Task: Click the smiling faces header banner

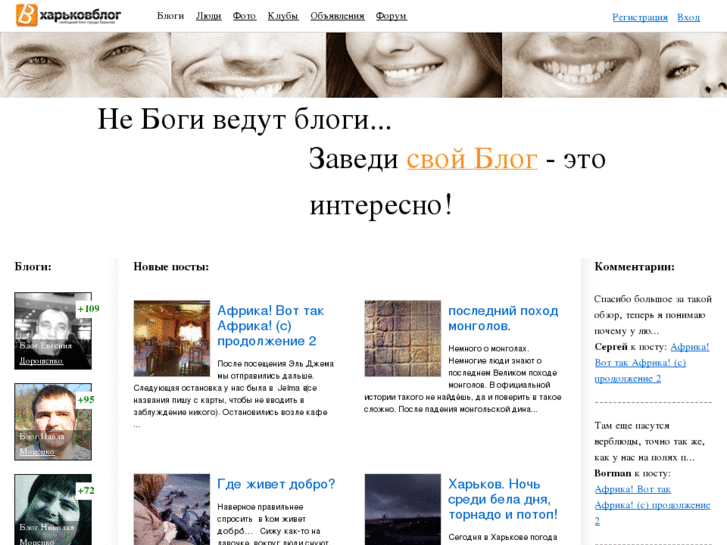Action: coord(364,65)
